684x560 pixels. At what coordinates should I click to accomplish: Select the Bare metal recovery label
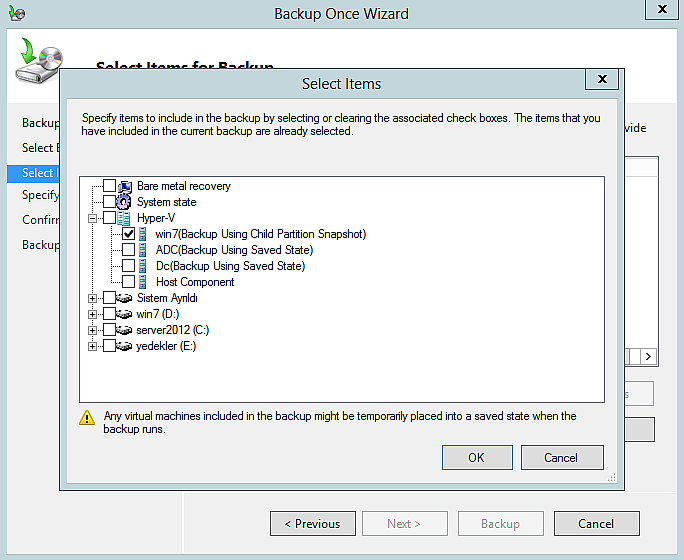pyautogui.click(x=184, y=186)
